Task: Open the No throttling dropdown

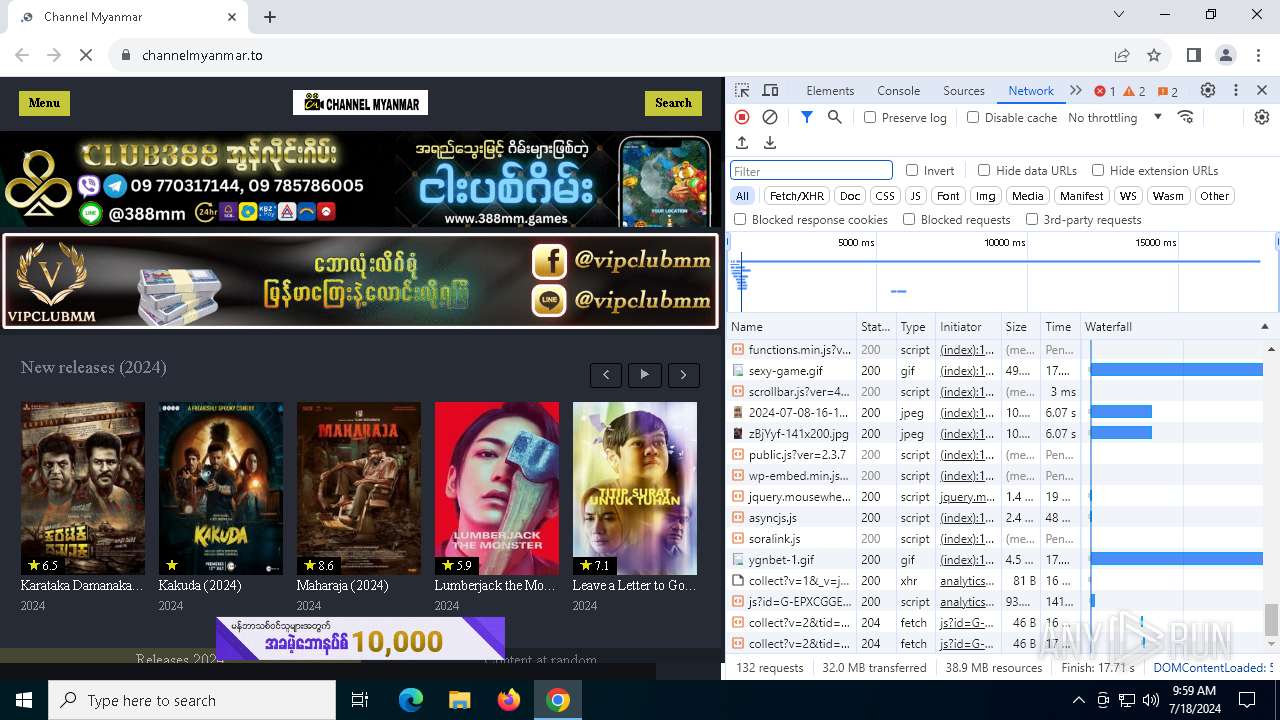Action: (x=1115, y=117)
